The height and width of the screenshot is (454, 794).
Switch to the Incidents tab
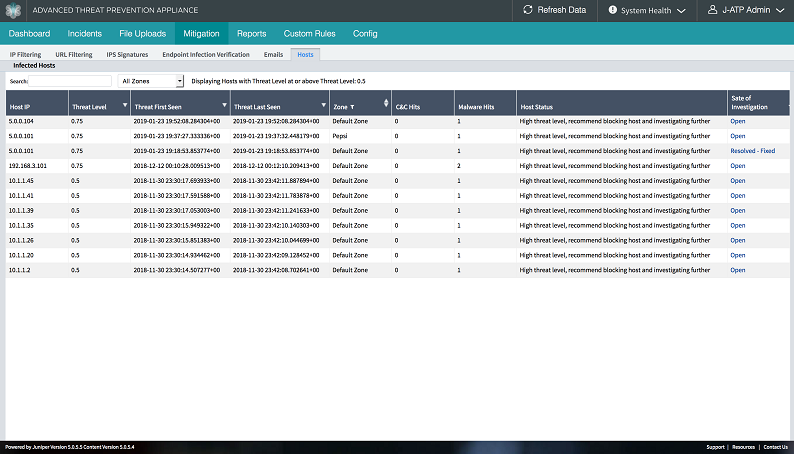tap(85, 34)
